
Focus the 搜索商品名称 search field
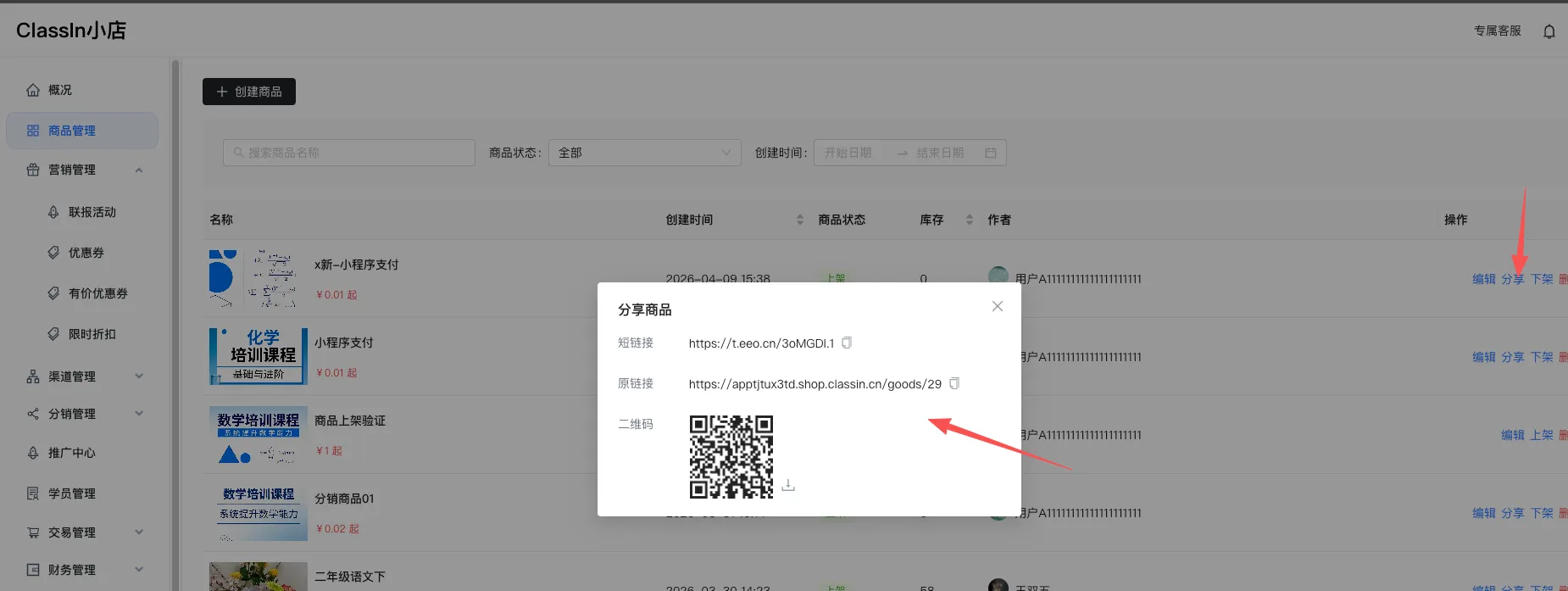[x=349, y=153]
